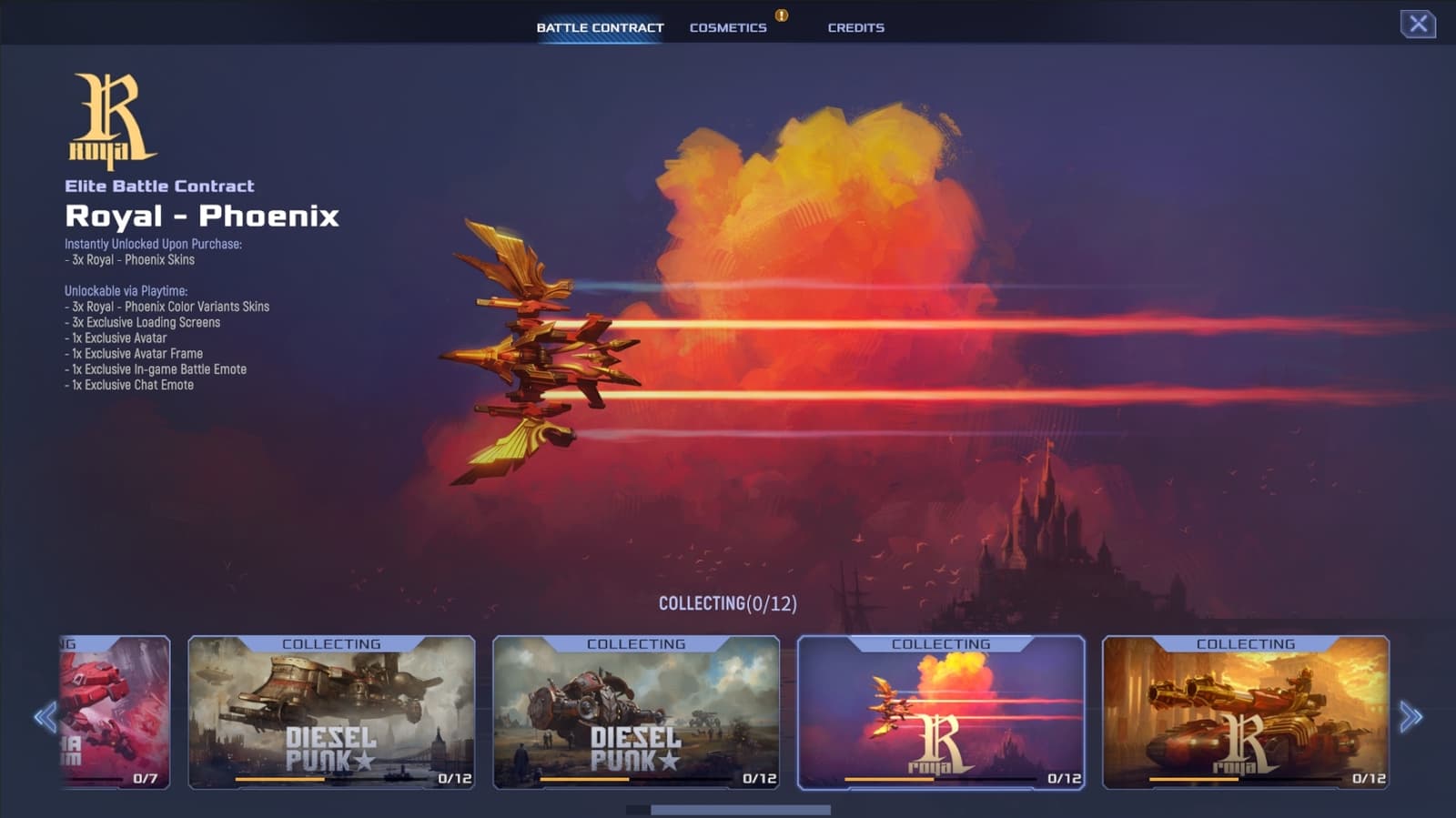Show previous contracts with left arrow

pos(45,717)
